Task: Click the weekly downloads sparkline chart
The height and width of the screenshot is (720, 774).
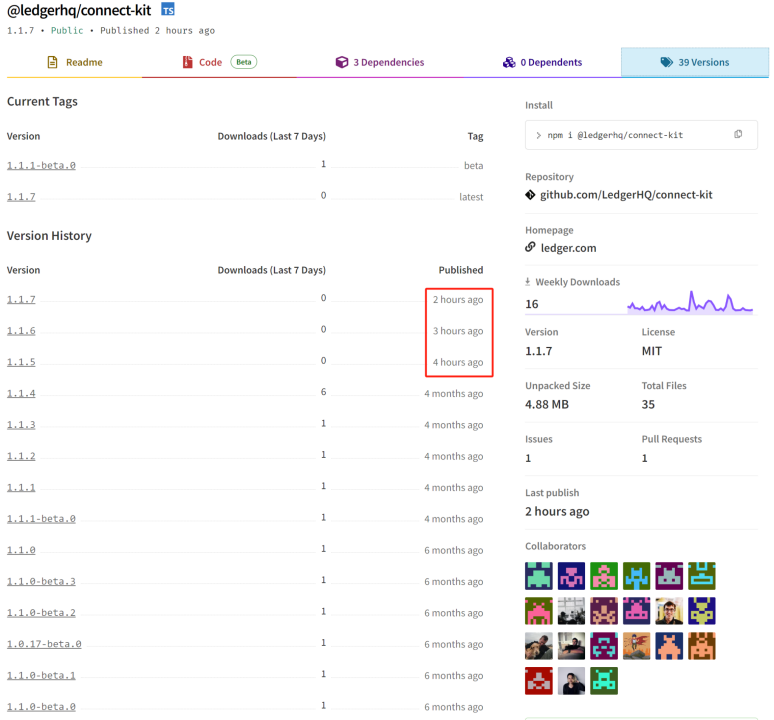Action: pyautogui.click(x=690, y=302)
